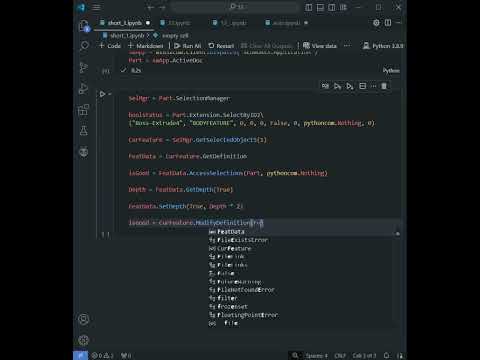Click the ModifyDefinition code line
Screen dimensions: 480x360
tap(196, 223)
